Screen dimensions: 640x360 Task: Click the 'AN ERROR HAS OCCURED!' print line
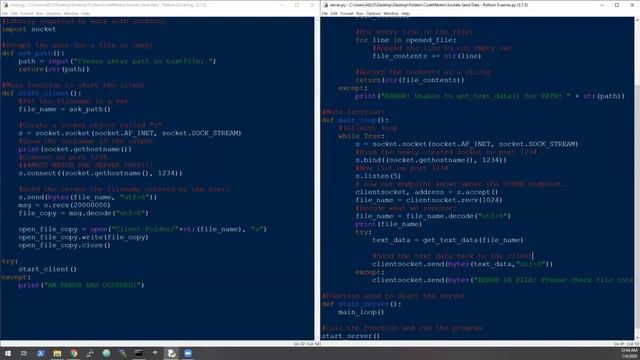coord(81,285)
